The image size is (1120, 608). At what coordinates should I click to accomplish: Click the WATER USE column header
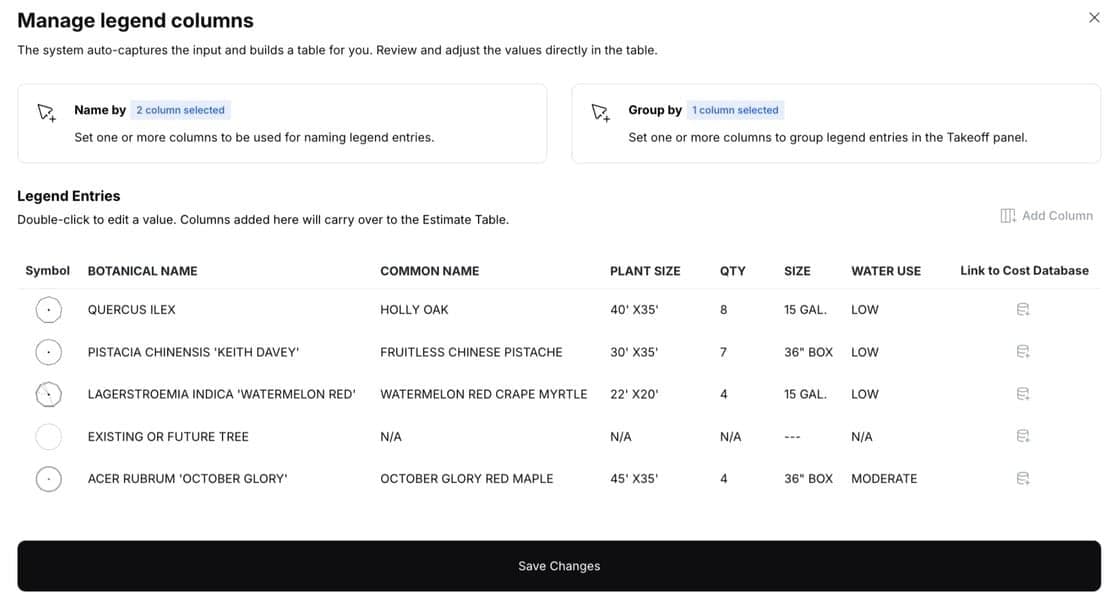[885, 270]
